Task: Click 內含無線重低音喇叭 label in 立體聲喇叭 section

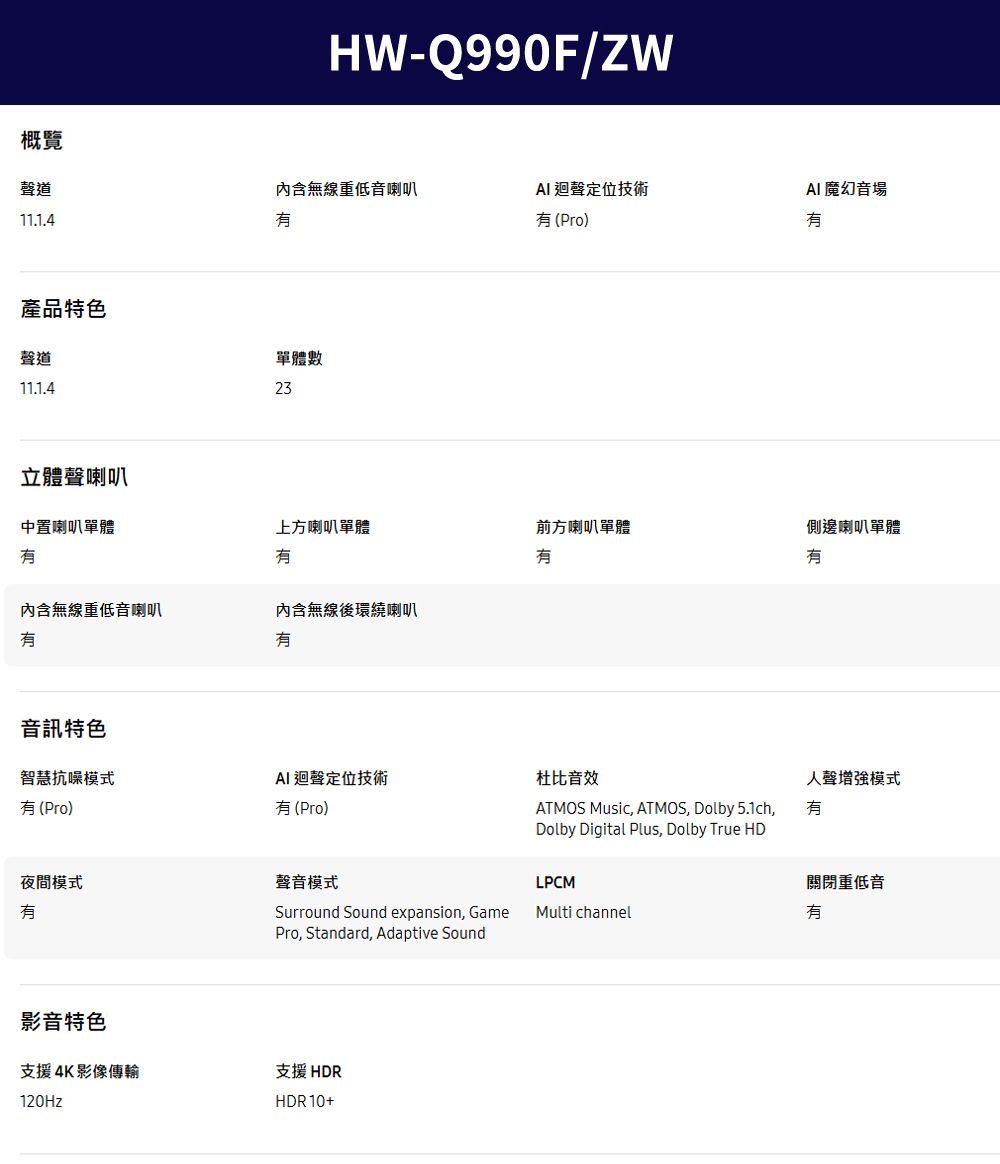Action: [91, 610]
